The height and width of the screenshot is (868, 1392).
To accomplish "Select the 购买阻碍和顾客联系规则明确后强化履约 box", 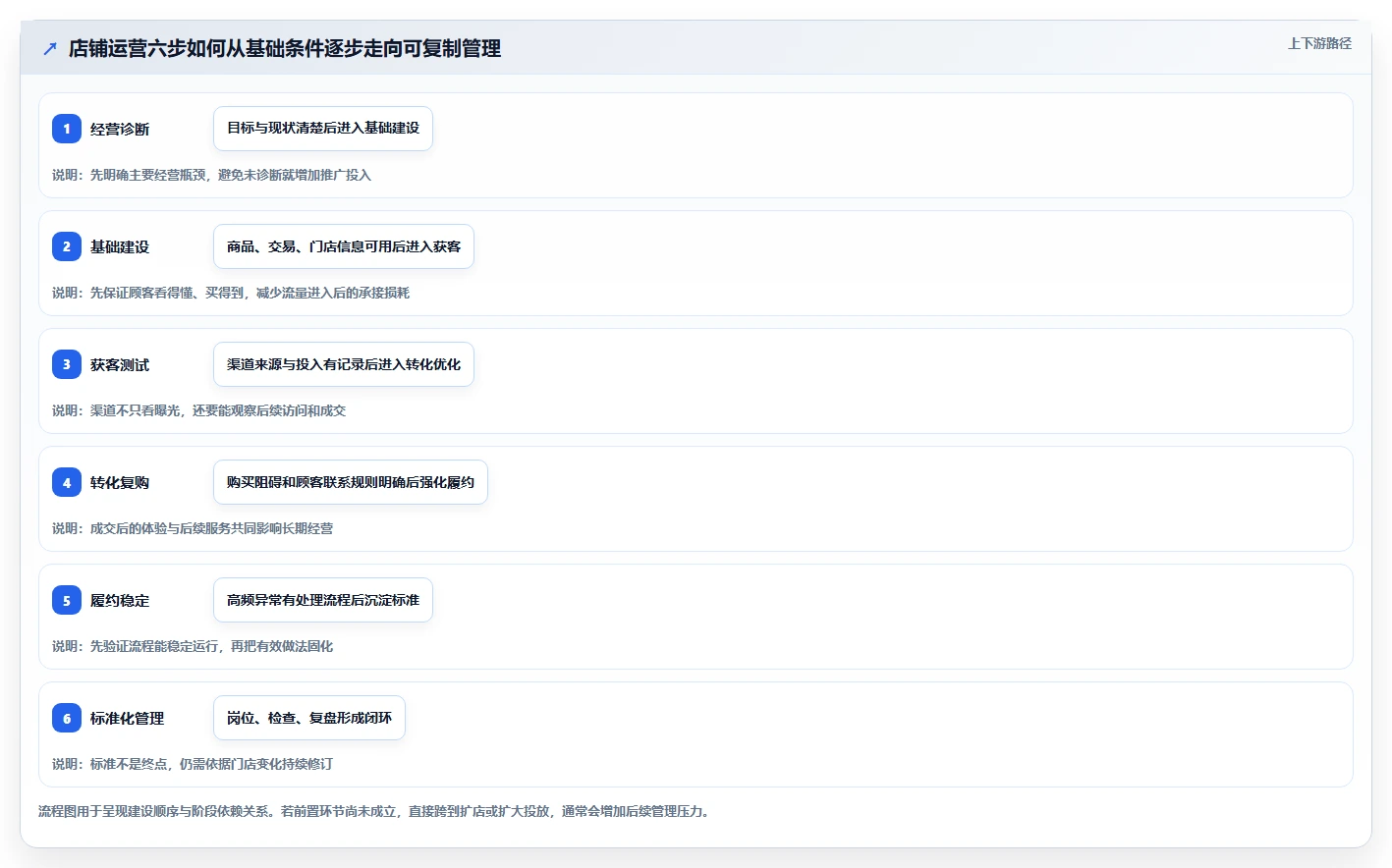I will 351,482.
